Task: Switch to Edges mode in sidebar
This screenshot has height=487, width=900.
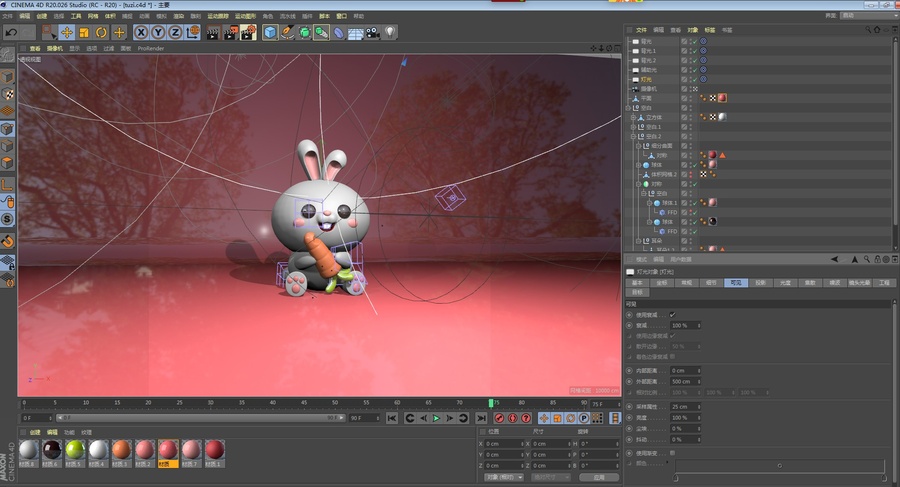Action: point(7,146)
